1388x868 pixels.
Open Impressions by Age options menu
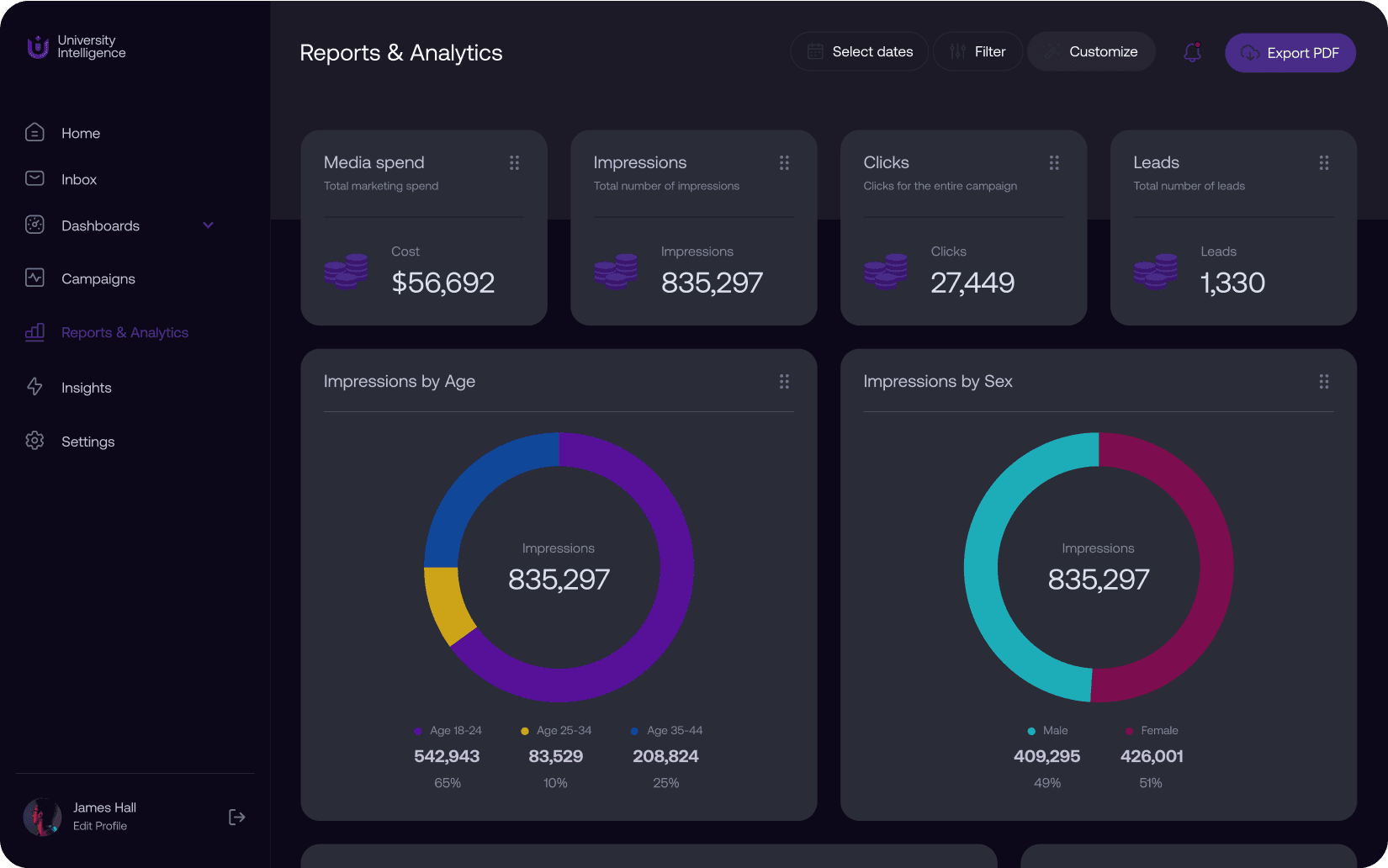[x=784, y=382]
